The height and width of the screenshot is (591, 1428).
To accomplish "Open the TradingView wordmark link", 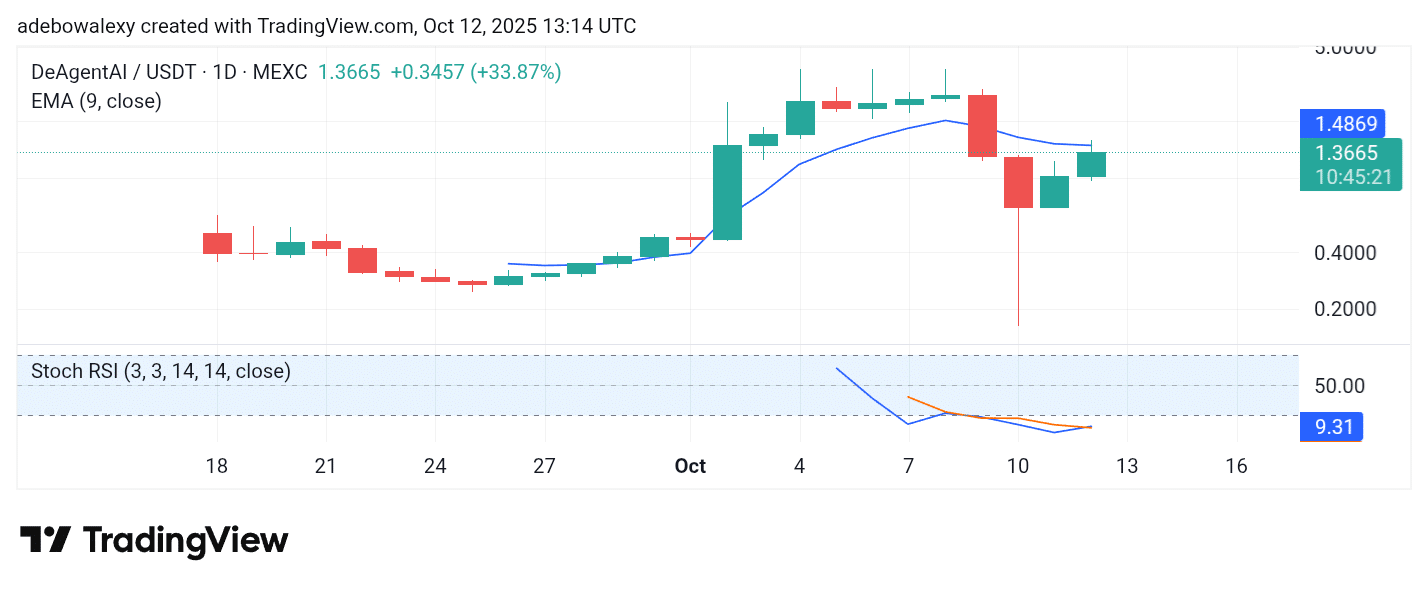I will coord(186,540).
